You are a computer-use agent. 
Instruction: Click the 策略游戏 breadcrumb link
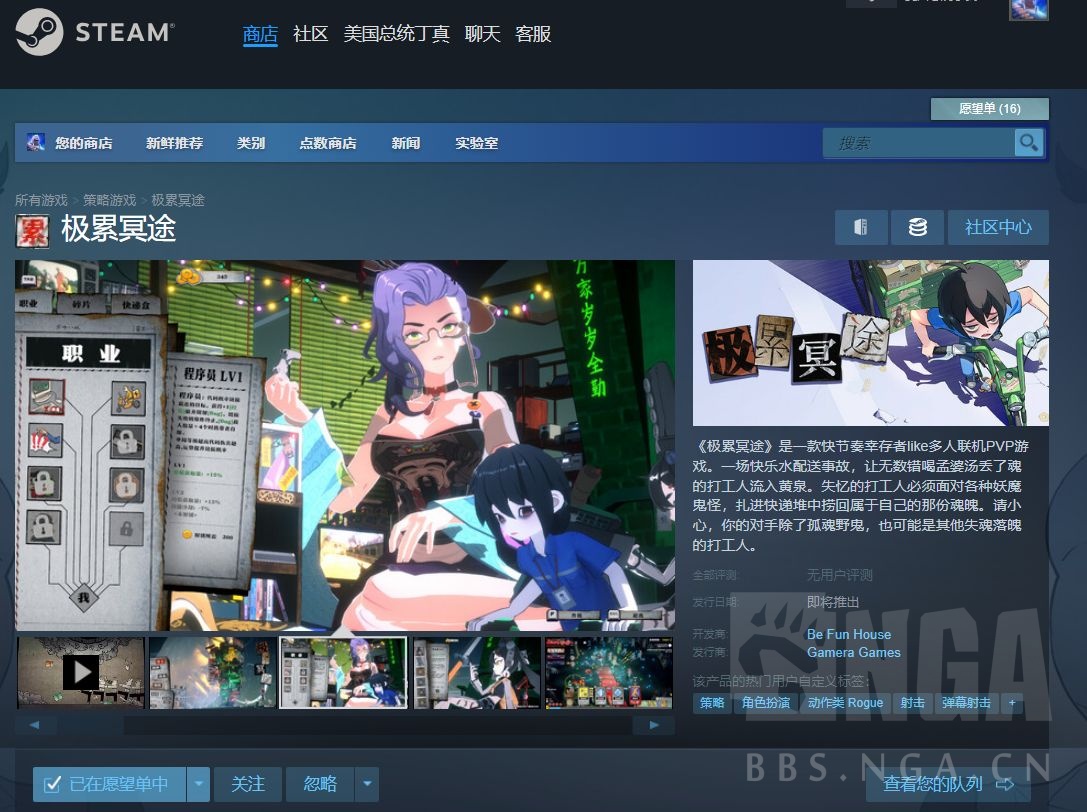[110, 200]
